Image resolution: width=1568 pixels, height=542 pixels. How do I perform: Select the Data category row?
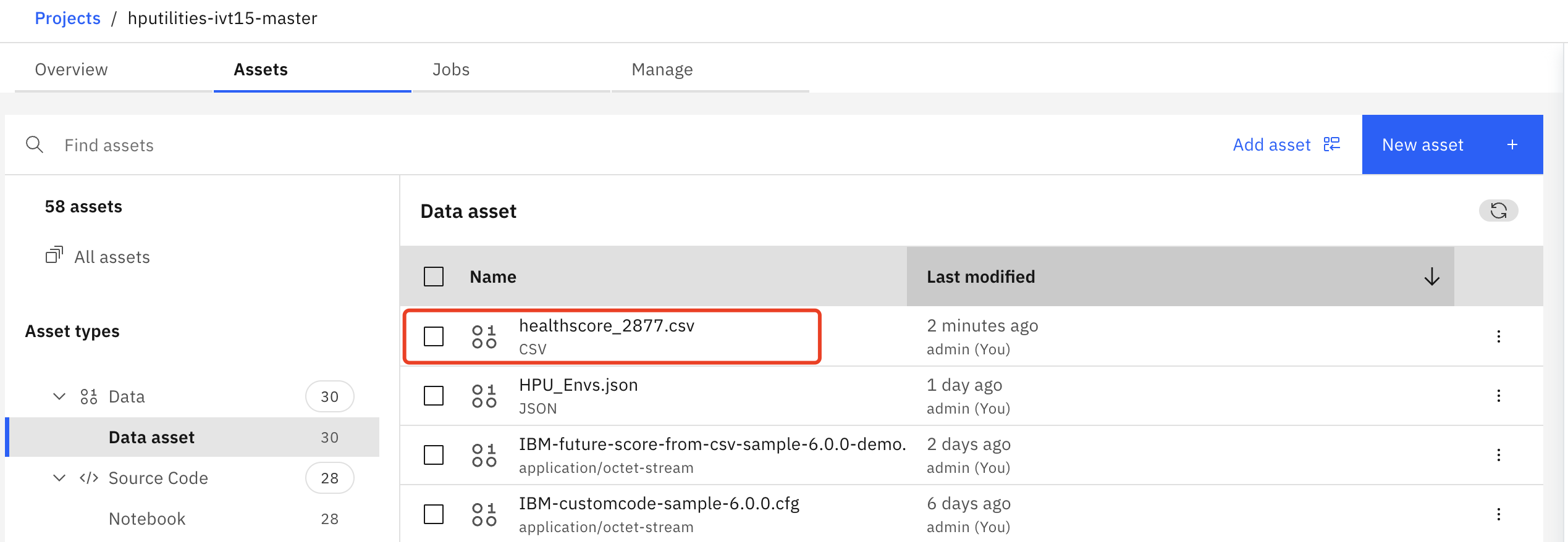[193, 396]
